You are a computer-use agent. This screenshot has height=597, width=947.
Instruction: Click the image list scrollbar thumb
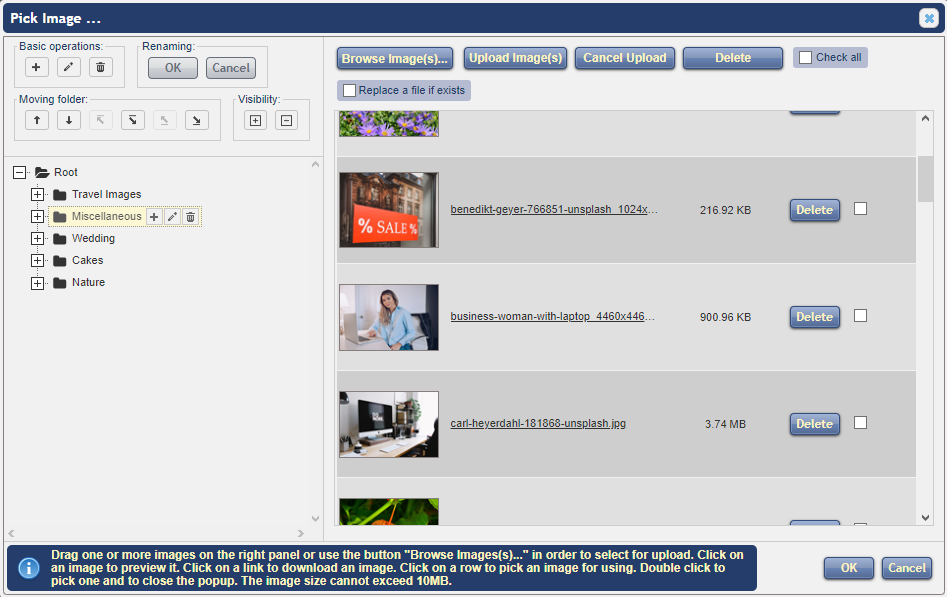pos(925,179)
